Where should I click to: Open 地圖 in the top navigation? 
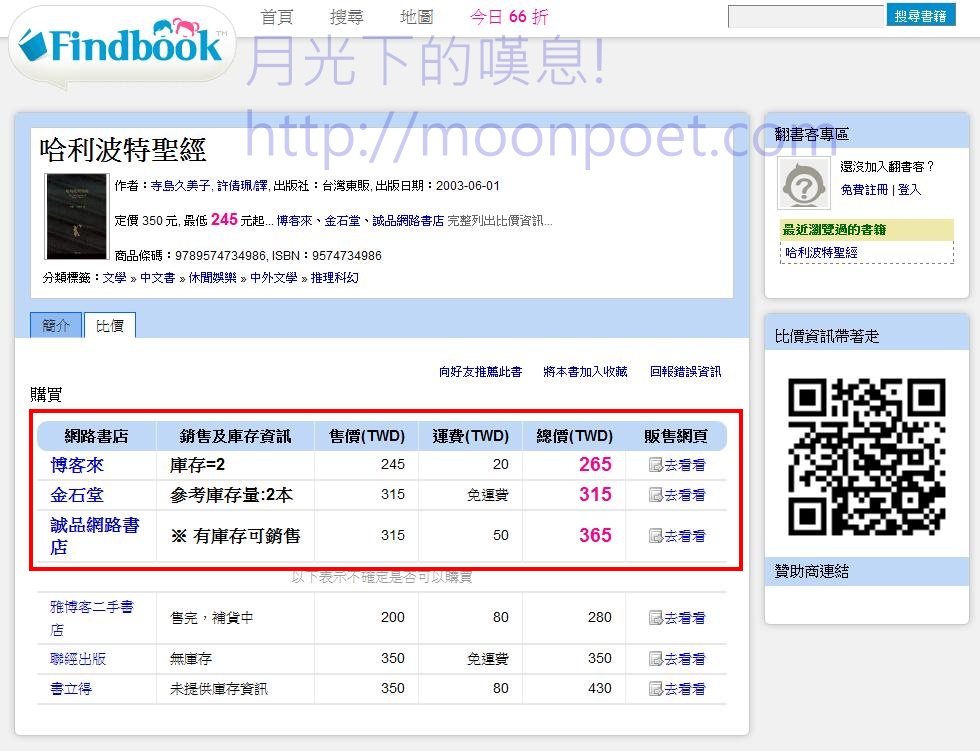[417, 17]
